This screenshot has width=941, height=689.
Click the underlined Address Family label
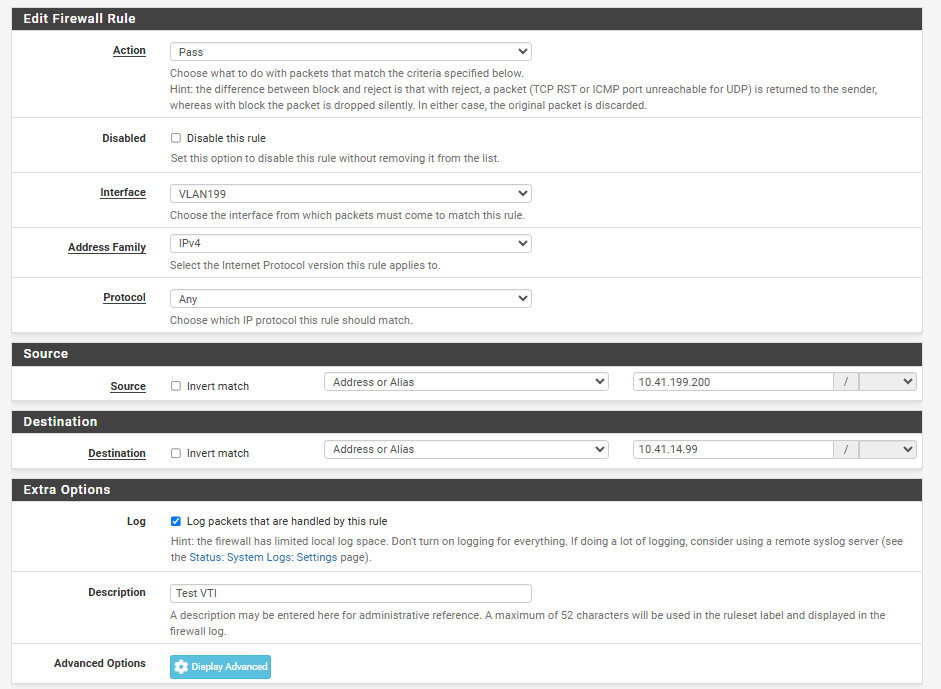107,247
